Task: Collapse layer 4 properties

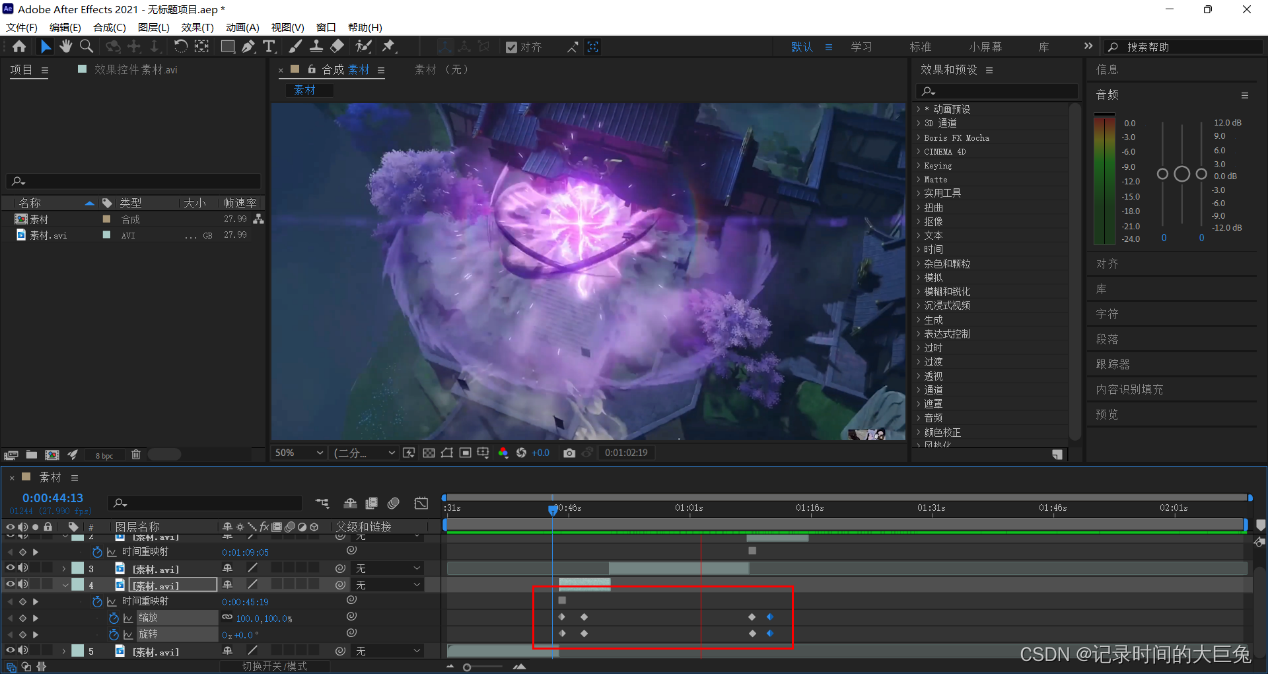Action: click(65, 584)
